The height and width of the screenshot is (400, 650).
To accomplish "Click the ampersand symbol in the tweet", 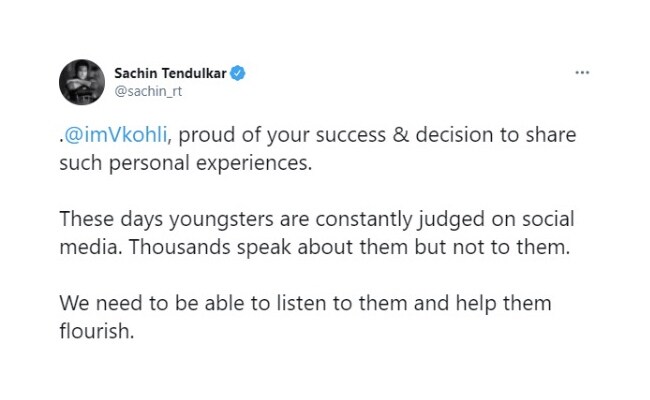I will point(400,135).
